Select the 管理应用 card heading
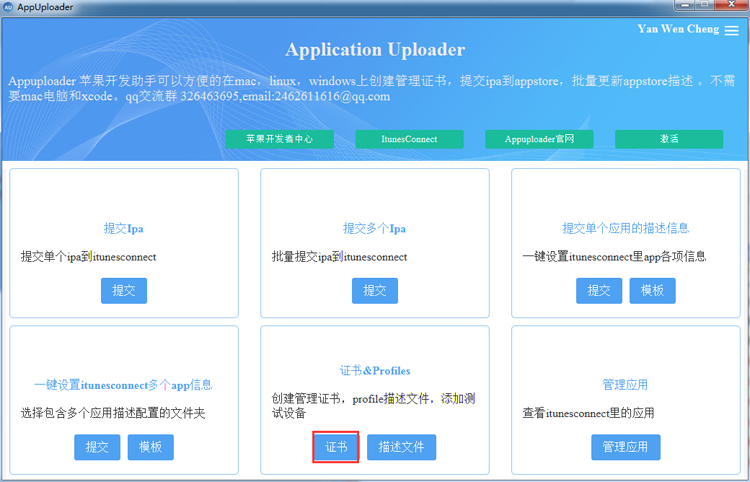The height and width of the screenshot is (482, 750). (x=625, y=385)
